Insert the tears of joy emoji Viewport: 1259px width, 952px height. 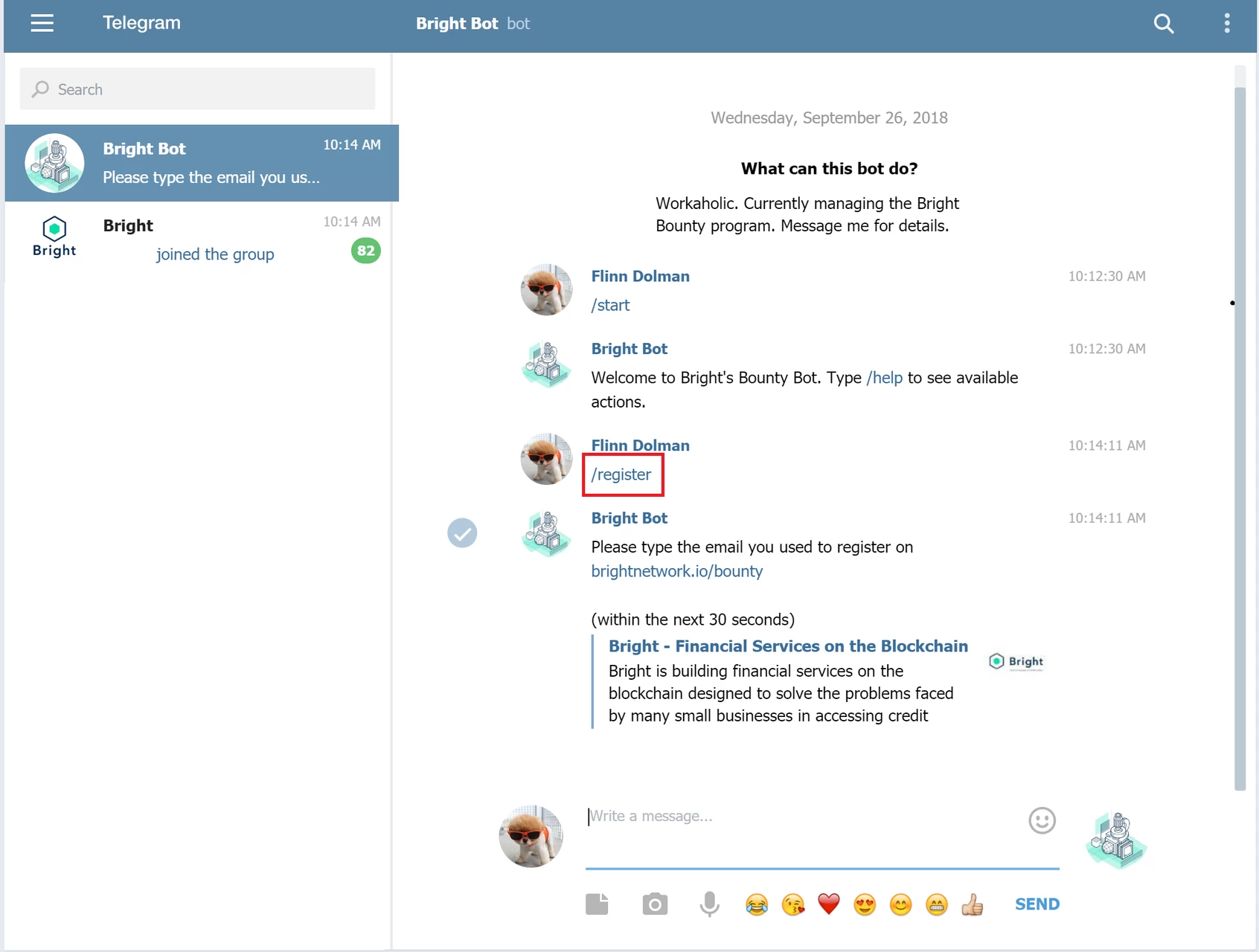click(x=757, y=904)
